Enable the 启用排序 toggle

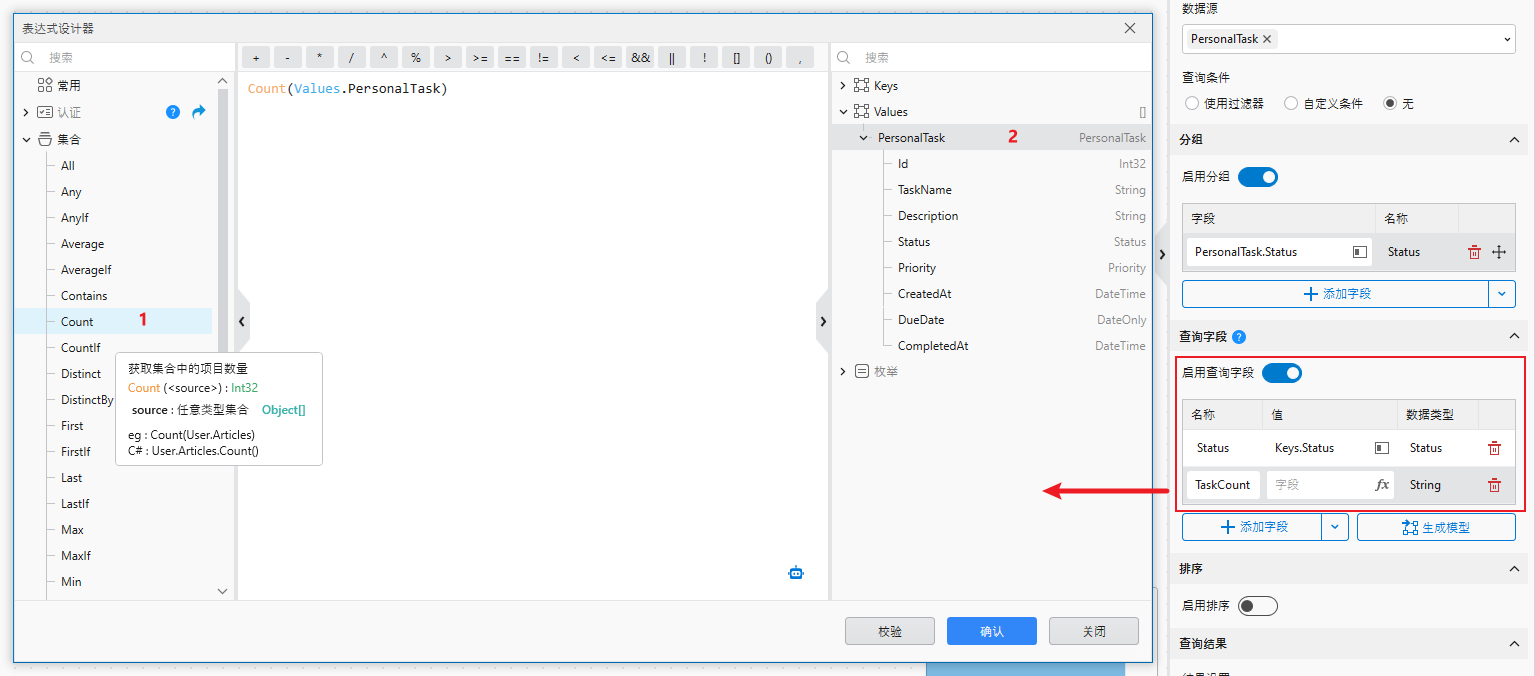pos(1257,605)
